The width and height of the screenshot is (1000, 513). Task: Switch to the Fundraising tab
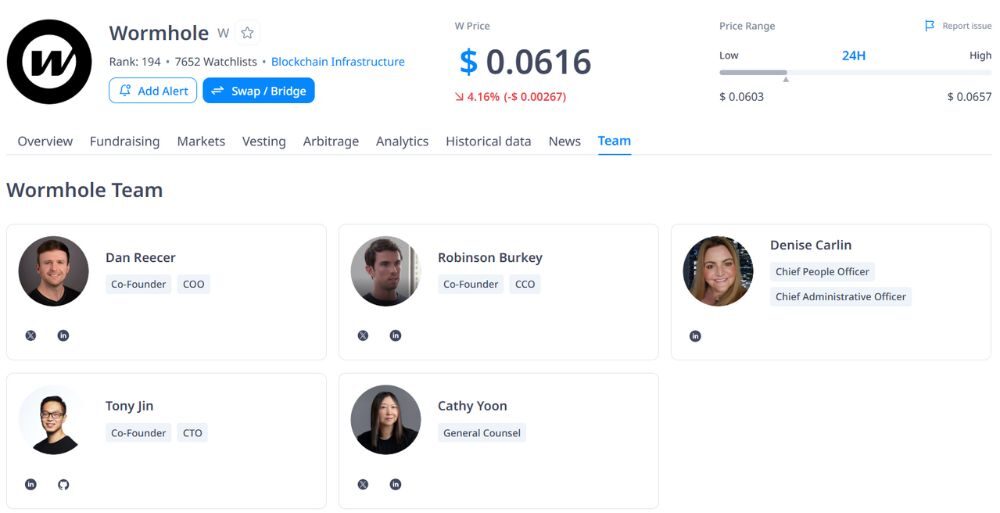pyautogui.click(x=125, y=142)
